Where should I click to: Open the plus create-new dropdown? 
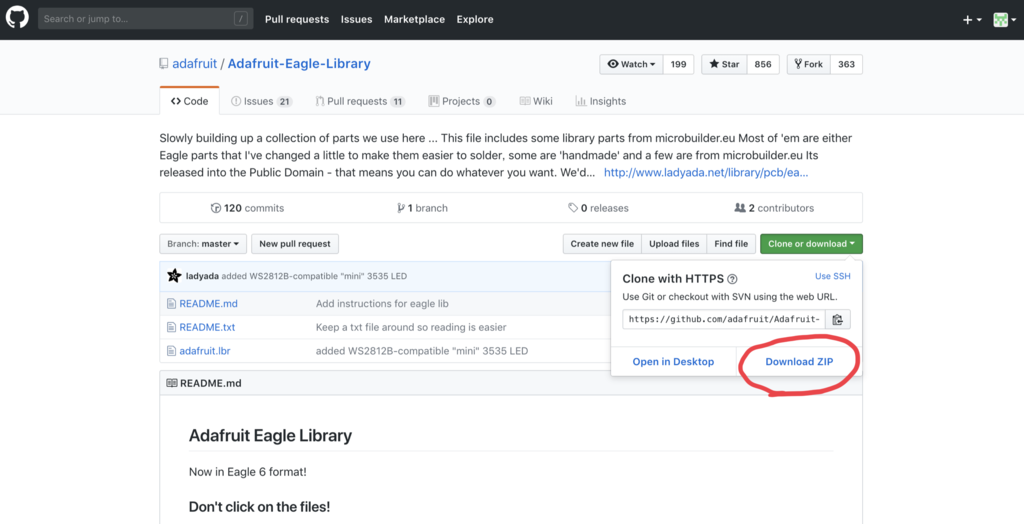click(x=972, y=20)
